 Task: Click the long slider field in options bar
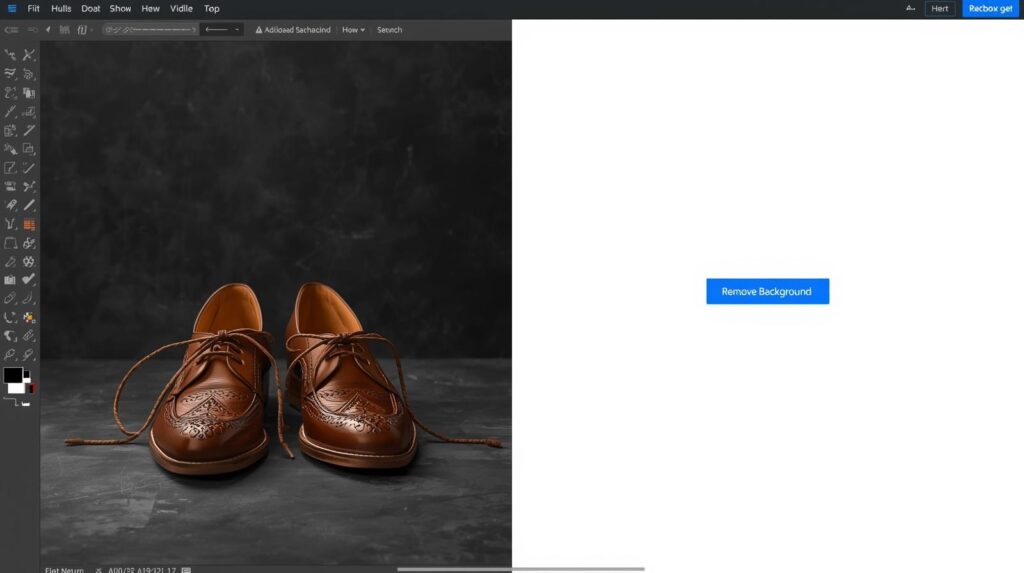150,29
